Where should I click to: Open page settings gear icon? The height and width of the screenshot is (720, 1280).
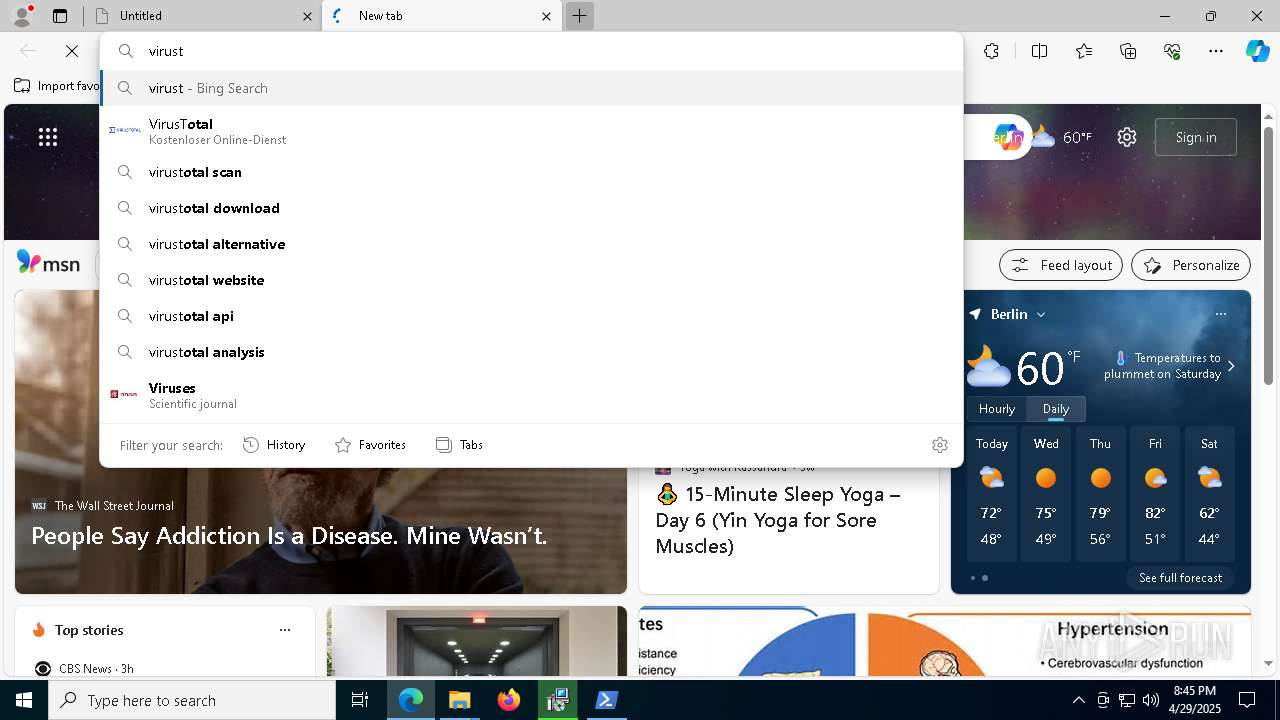point(1127,137)
